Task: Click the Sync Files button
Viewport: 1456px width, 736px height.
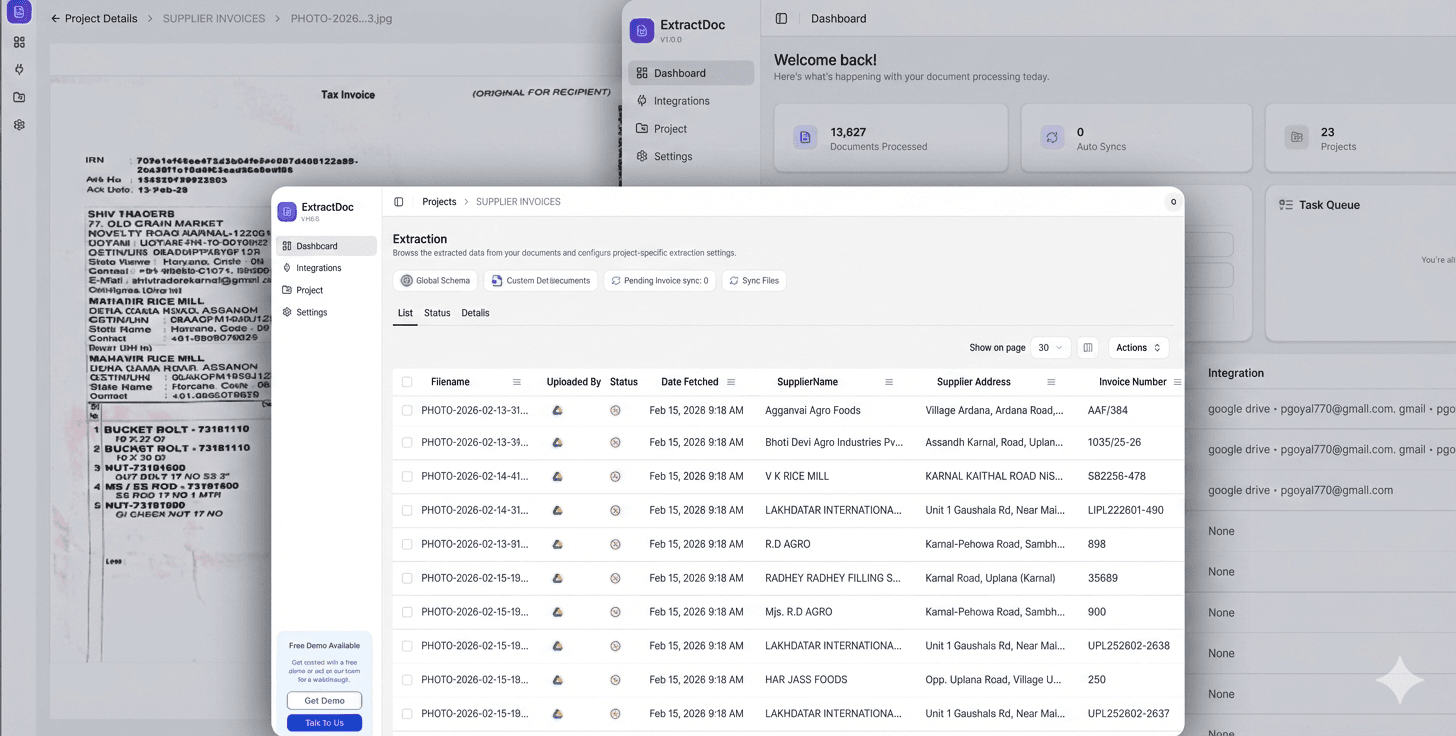Action: pyautogui.click(x=753, y=281)
